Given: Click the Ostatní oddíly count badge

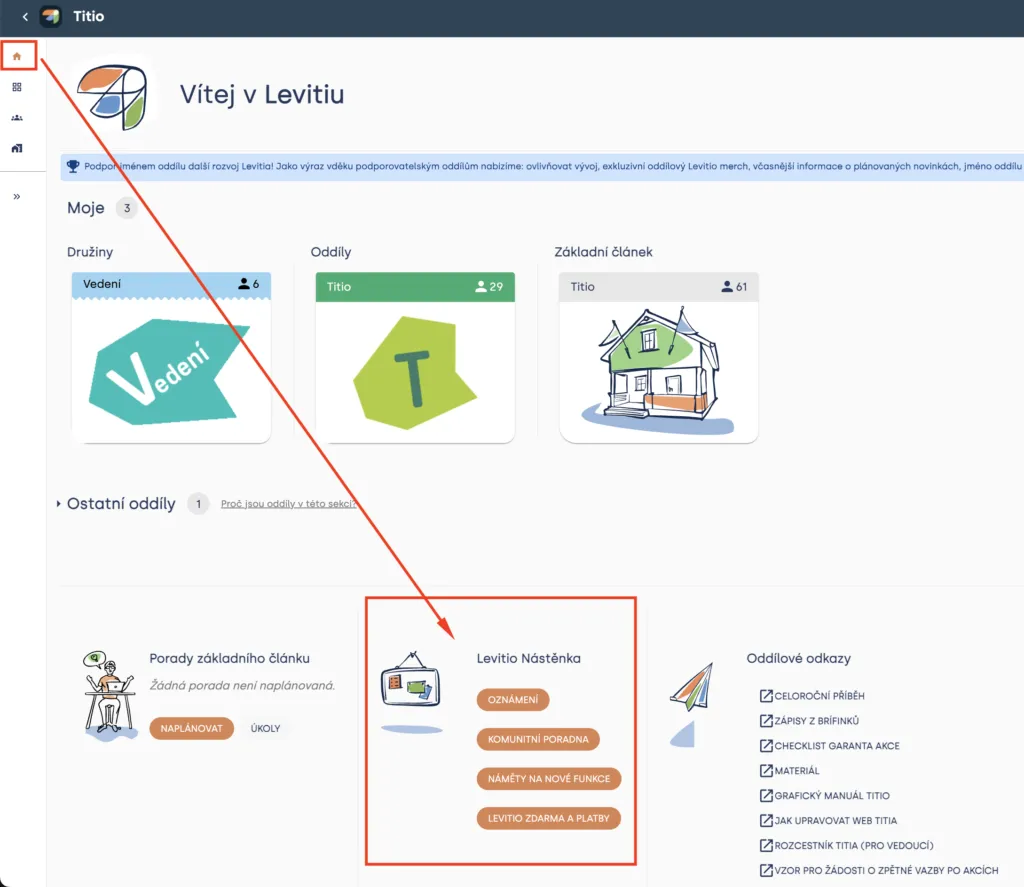Looking at the screenshot, I should [x=199, y=504].
